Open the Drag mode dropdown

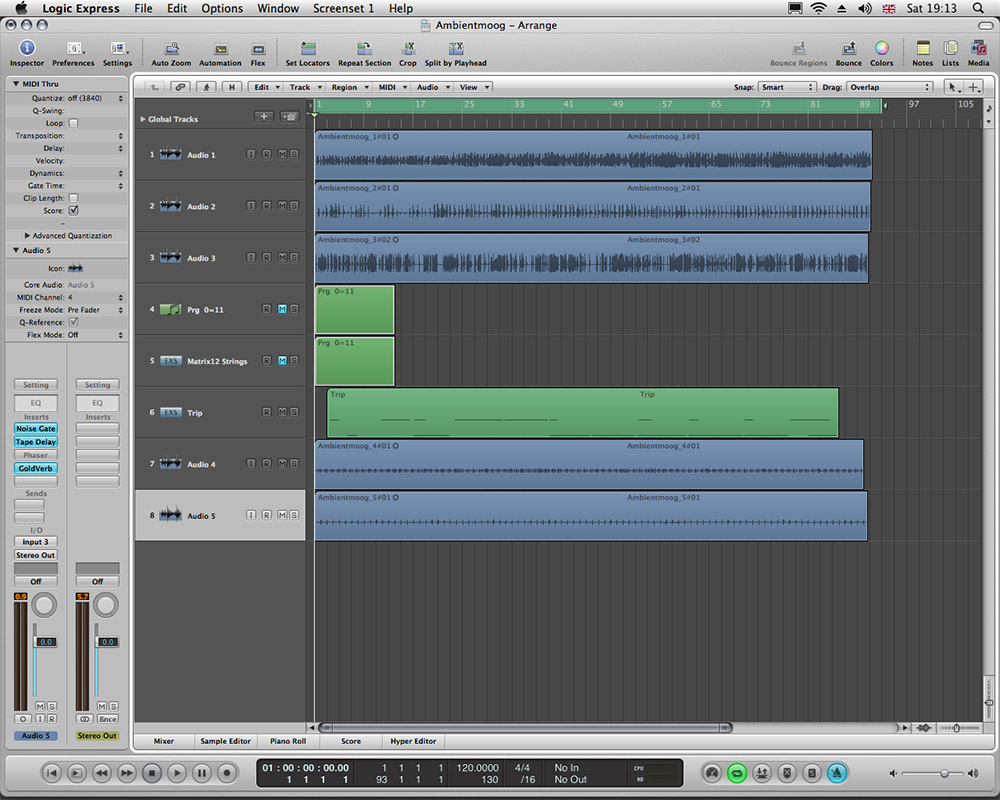[x=890, y=87]
